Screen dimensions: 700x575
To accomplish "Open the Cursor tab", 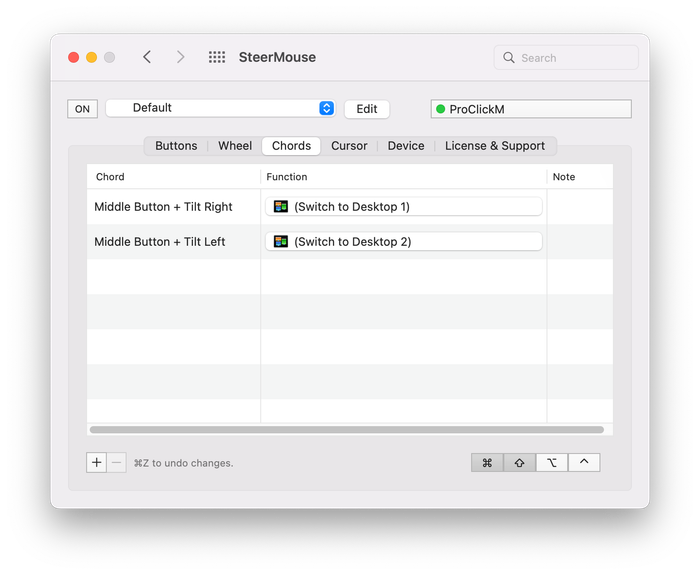I will [x=349, y=146].
